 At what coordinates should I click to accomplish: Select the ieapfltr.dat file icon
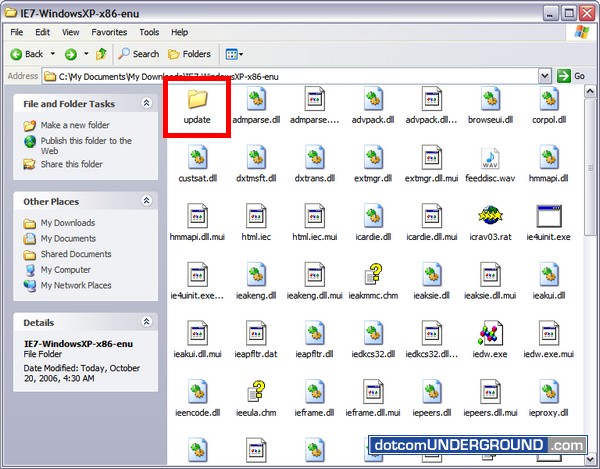pos(256,333)
